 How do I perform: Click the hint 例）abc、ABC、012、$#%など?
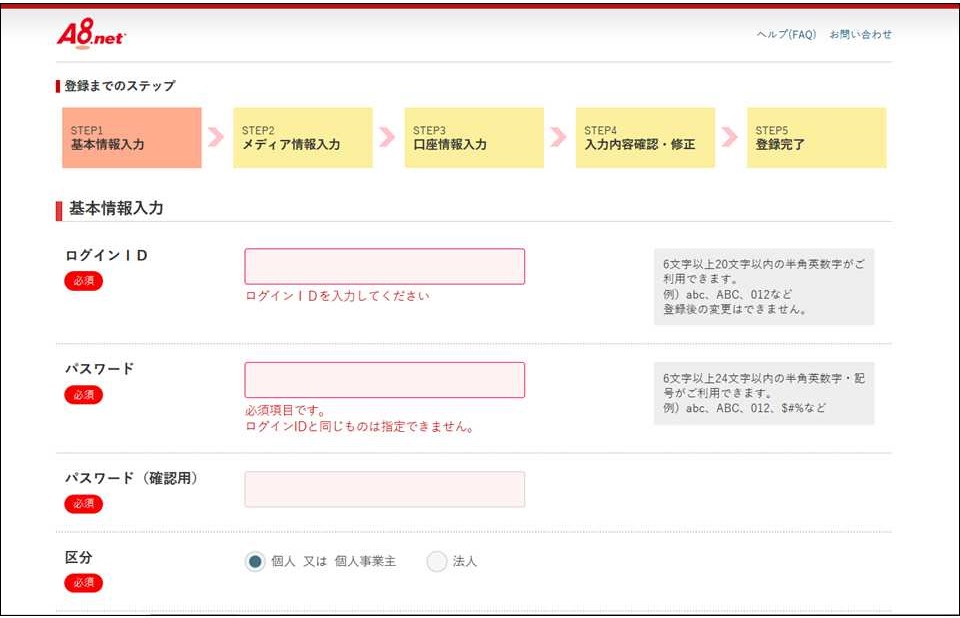(744, 408)
